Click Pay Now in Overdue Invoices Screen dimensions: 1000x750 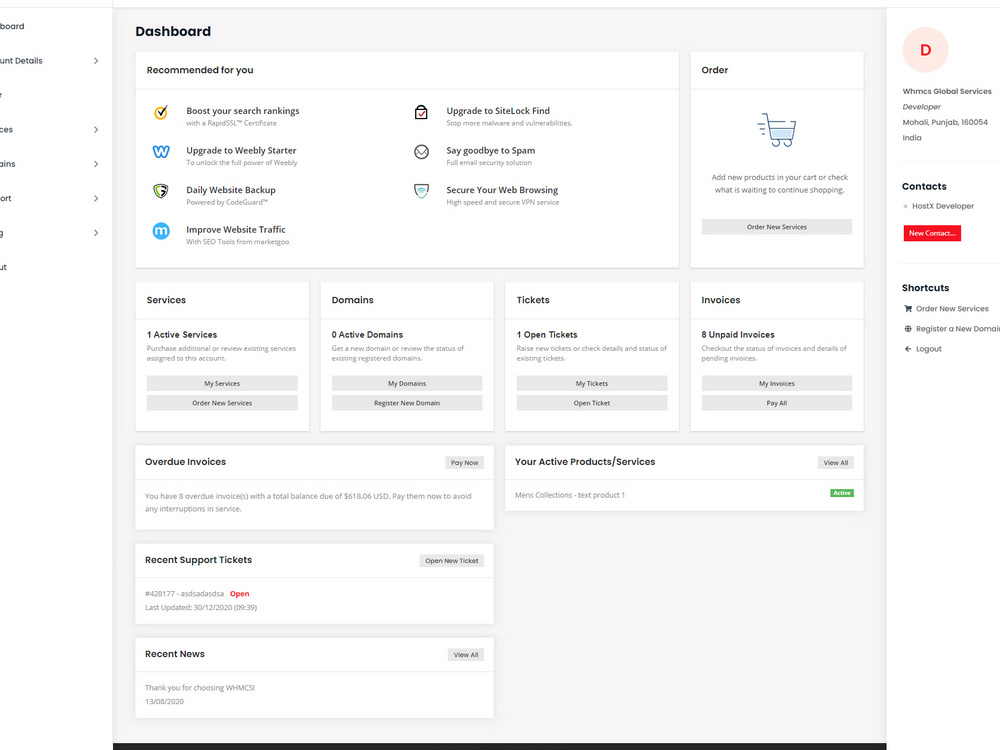point(464,463)
